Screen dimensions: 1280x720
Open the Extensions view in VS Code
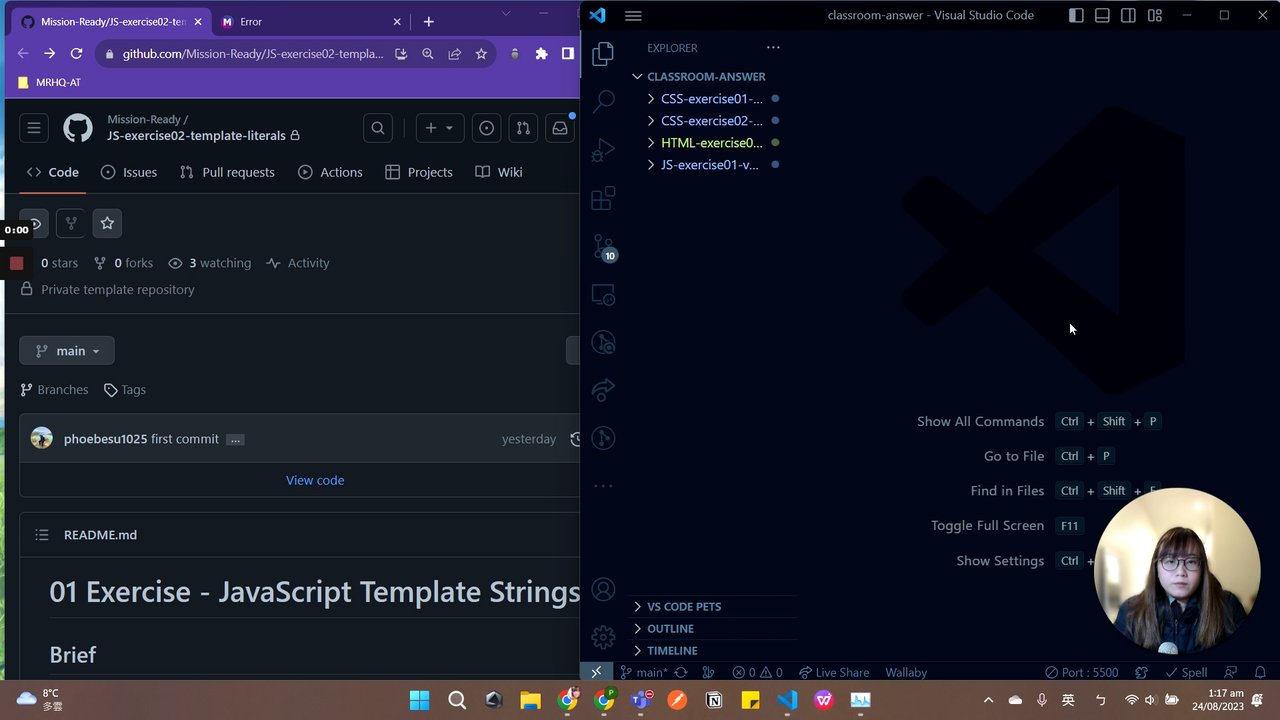(x=603, y=199)
